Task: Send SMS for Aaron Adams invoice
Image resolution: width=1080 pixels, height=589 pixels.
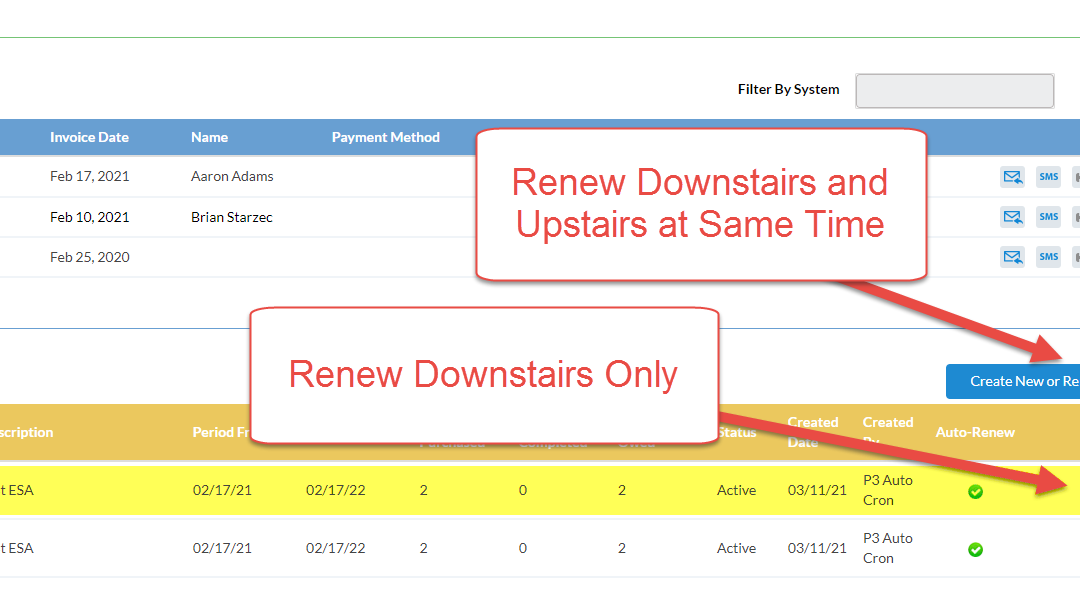Action: point(1048,177)
